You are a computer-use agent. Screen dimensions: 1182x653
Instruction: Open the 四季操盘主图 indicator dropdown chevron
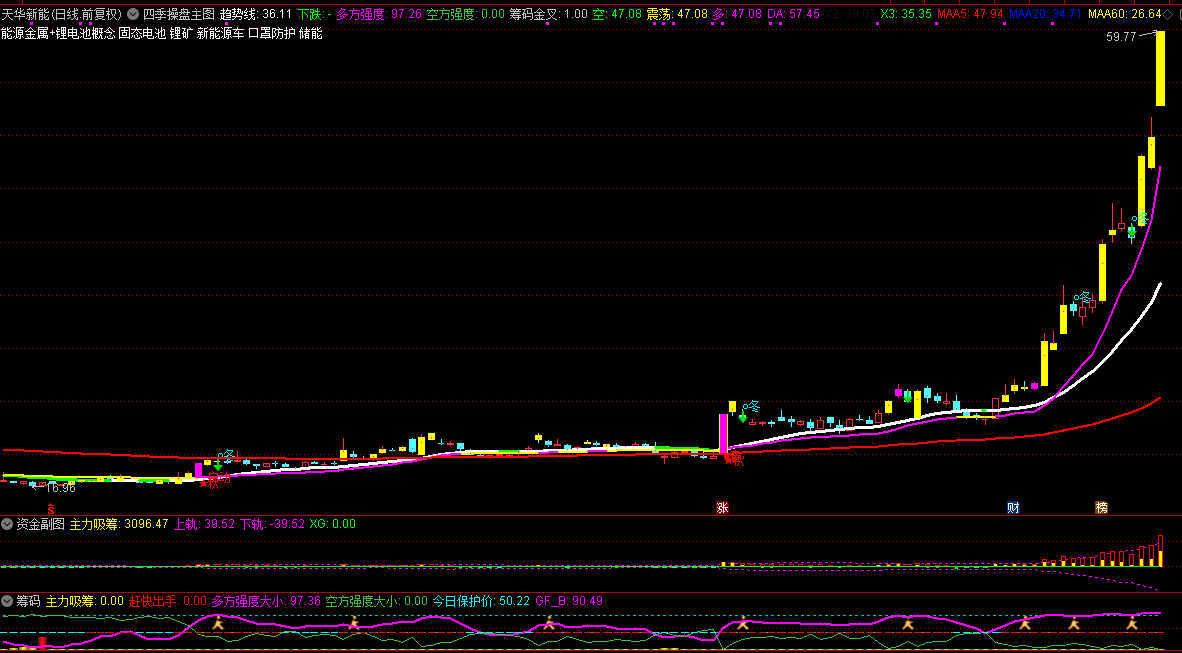[133, 14]
